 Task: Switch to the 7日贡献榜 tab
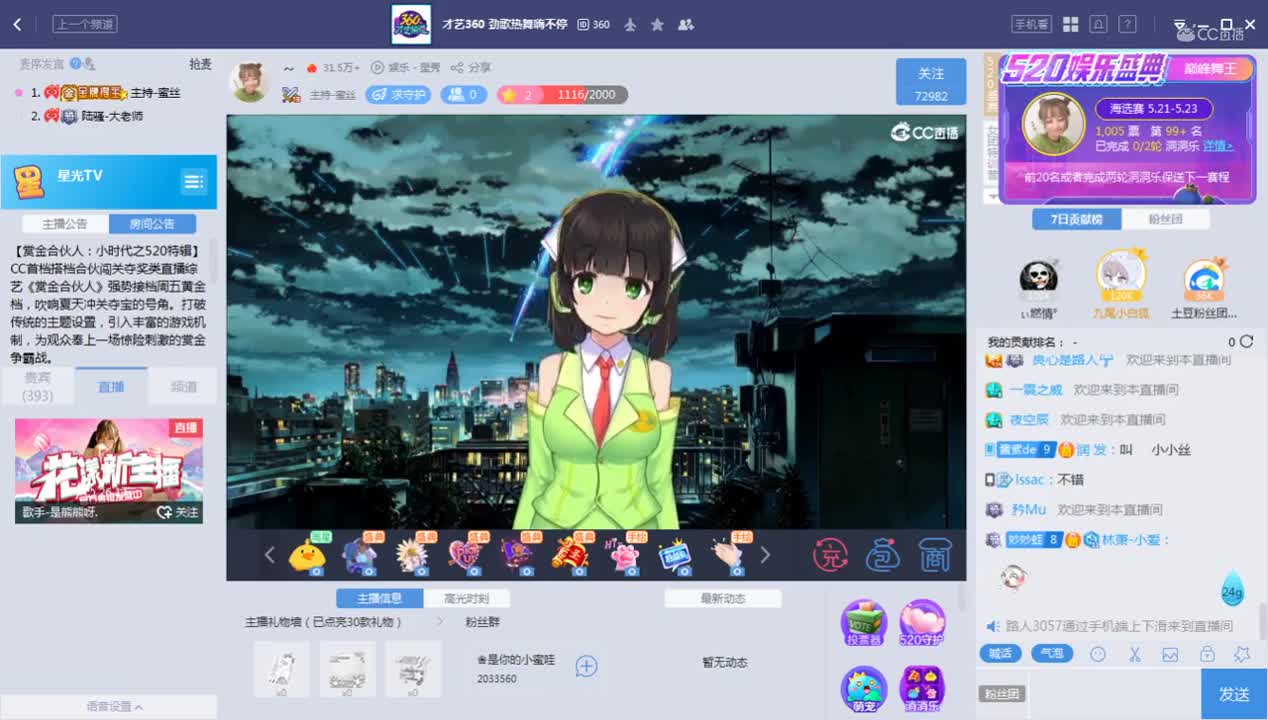tap(1077, 220)
